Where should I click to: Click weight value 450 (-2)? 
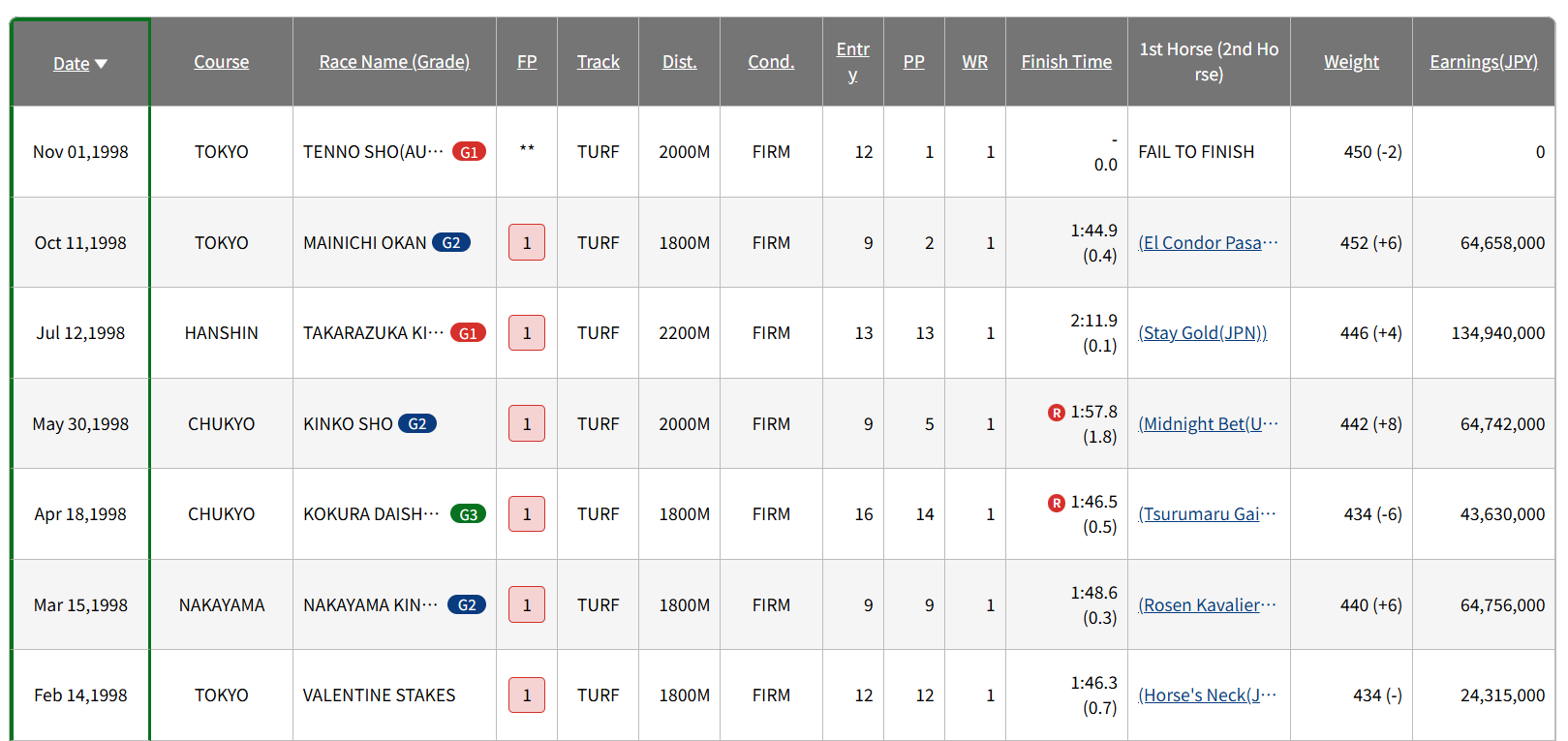(x=1372, y=152)
